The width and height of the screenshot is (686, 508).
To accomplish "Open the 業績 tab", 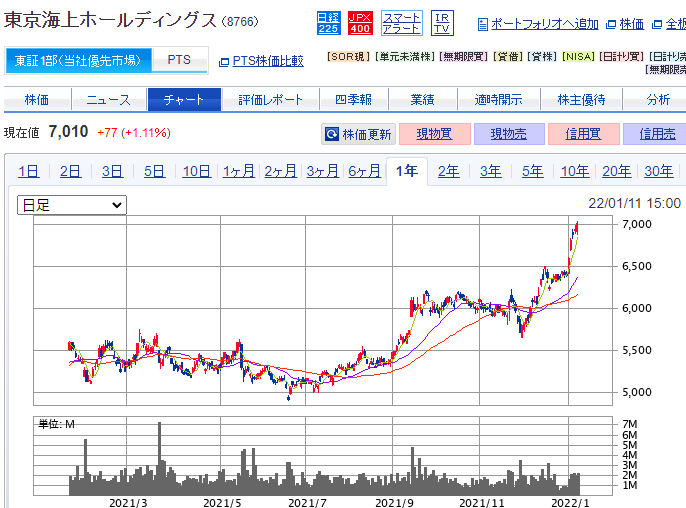I will coord(423,100).
